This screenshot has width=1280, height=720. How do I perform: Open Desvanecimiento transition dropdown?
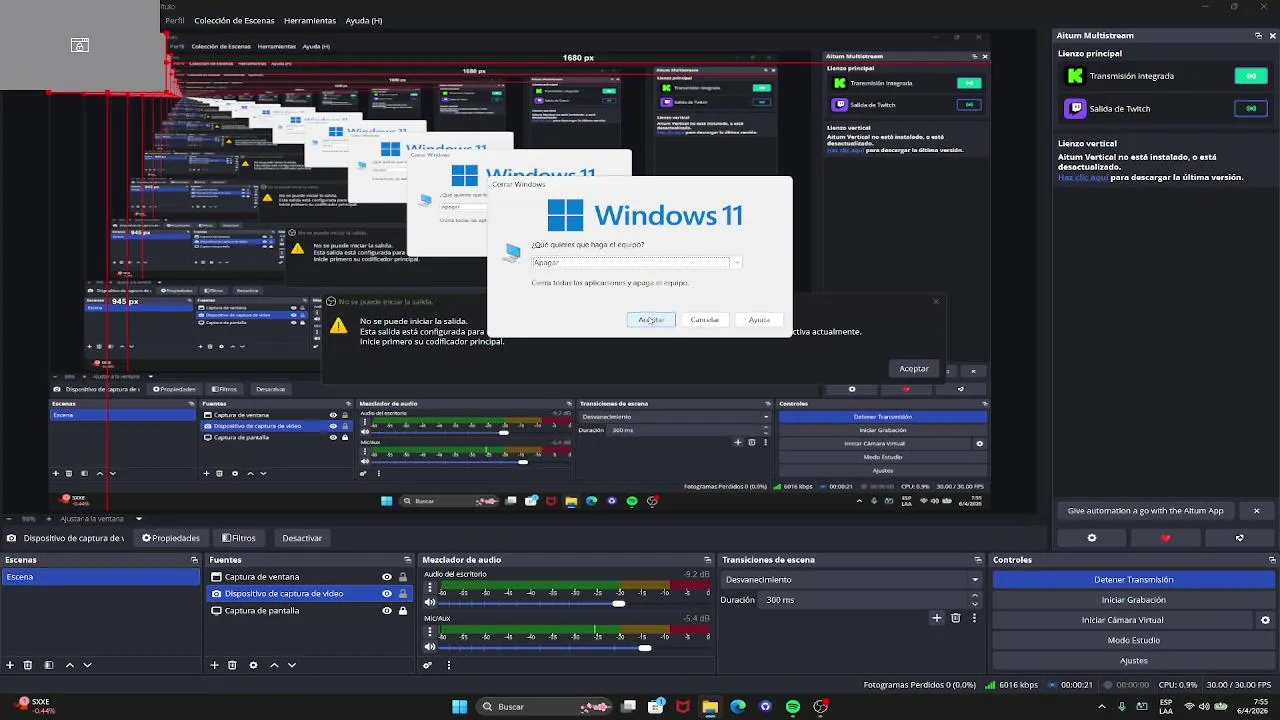click(x=852, y=580)
